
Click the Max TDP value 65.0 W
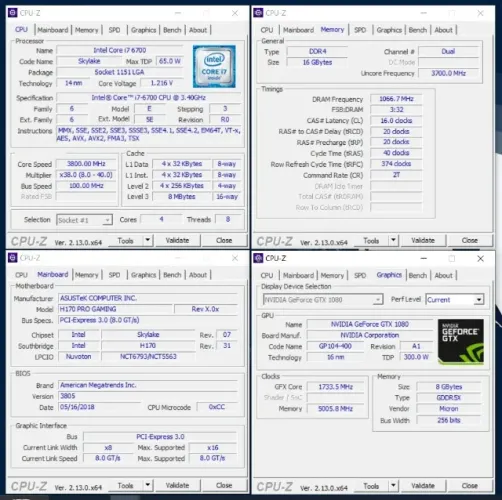coord(170,61)
